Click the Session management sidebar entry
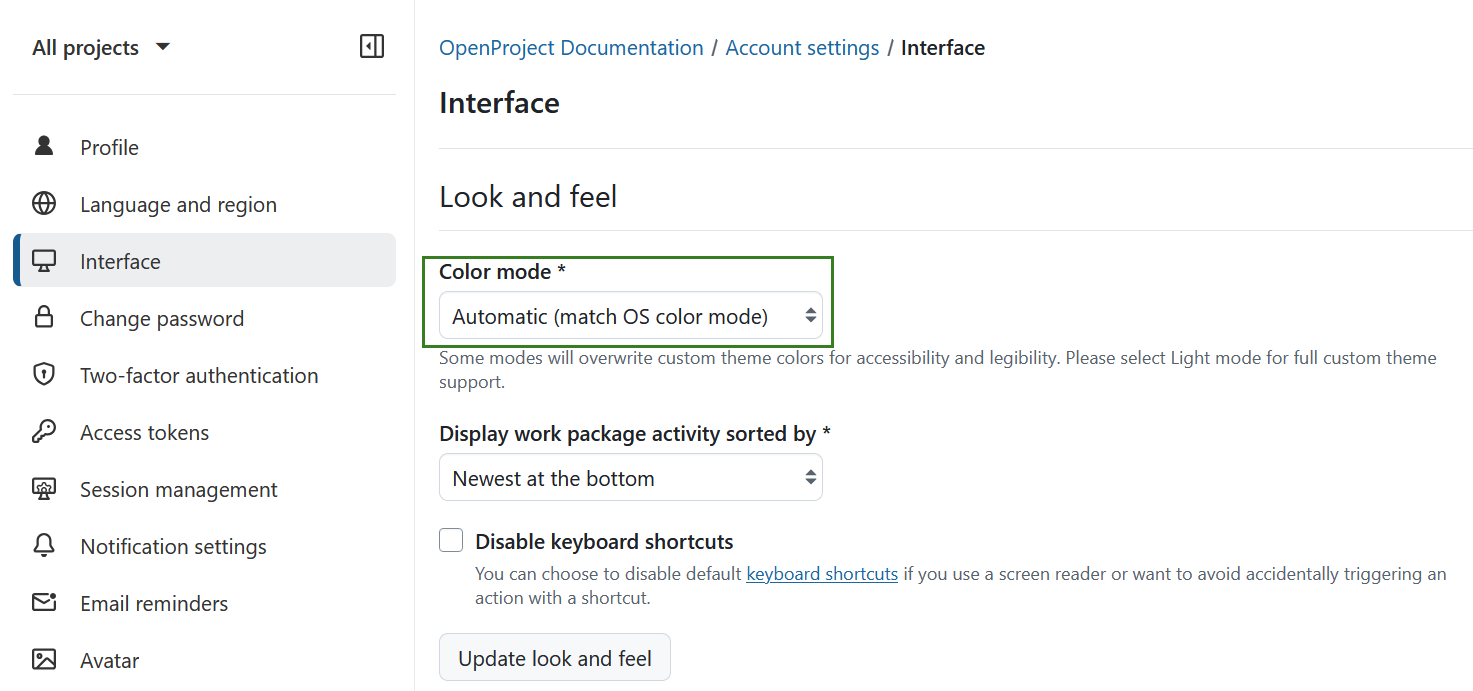Viewport: 1473px width, 691px height. (178, 489)
